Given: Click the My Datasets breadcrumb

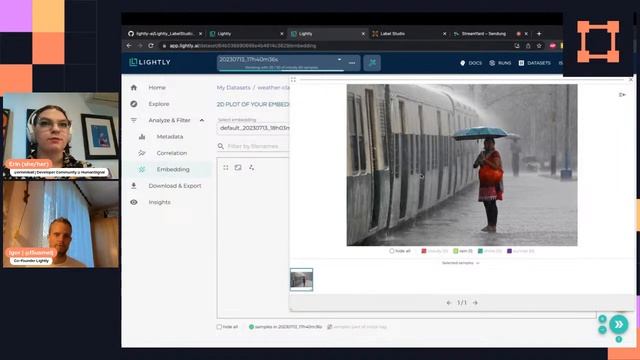Looking at the screenshot, I should pyautogui.click(x=233, y=87).
